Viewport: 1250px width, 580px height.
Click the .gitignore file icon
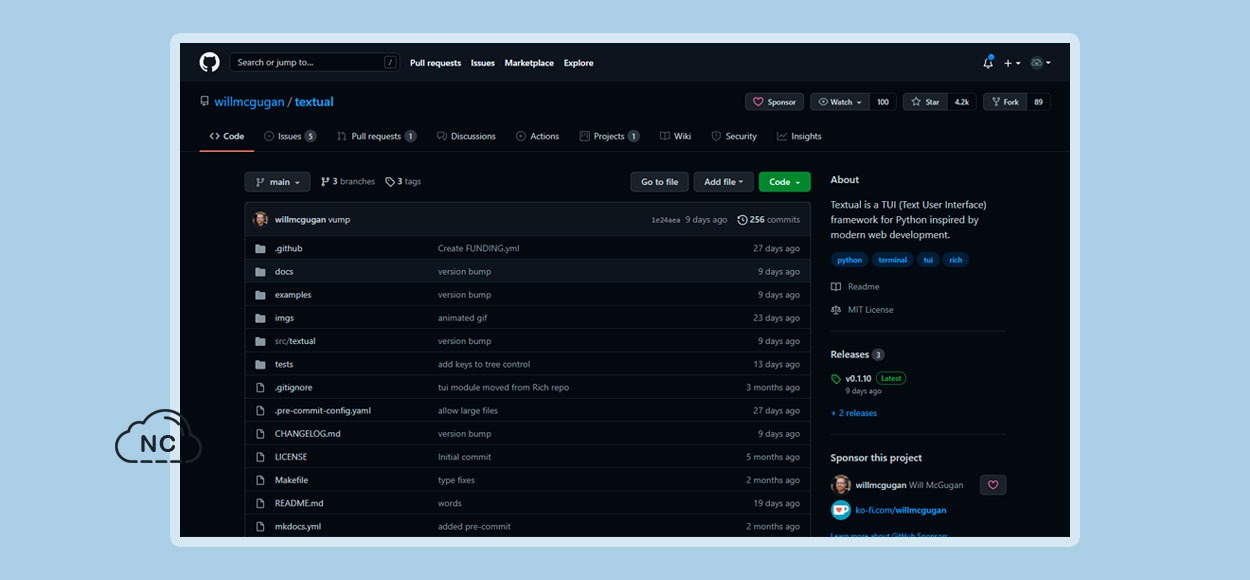tap(260, 387)
